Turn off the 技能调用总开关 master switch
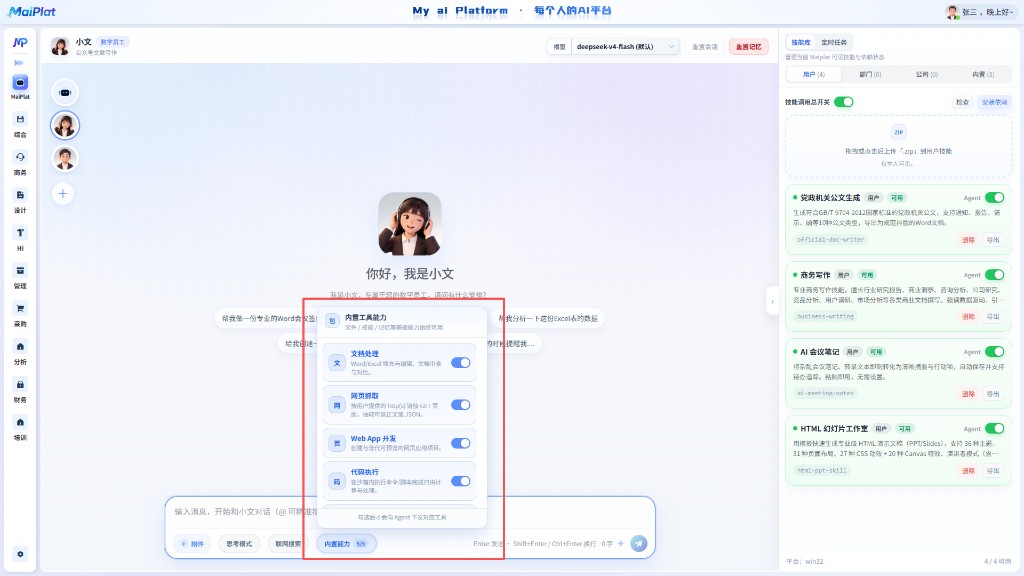The width and height of the screenshot is (1024, 576). pyautogui.click(x=844, y=102)
